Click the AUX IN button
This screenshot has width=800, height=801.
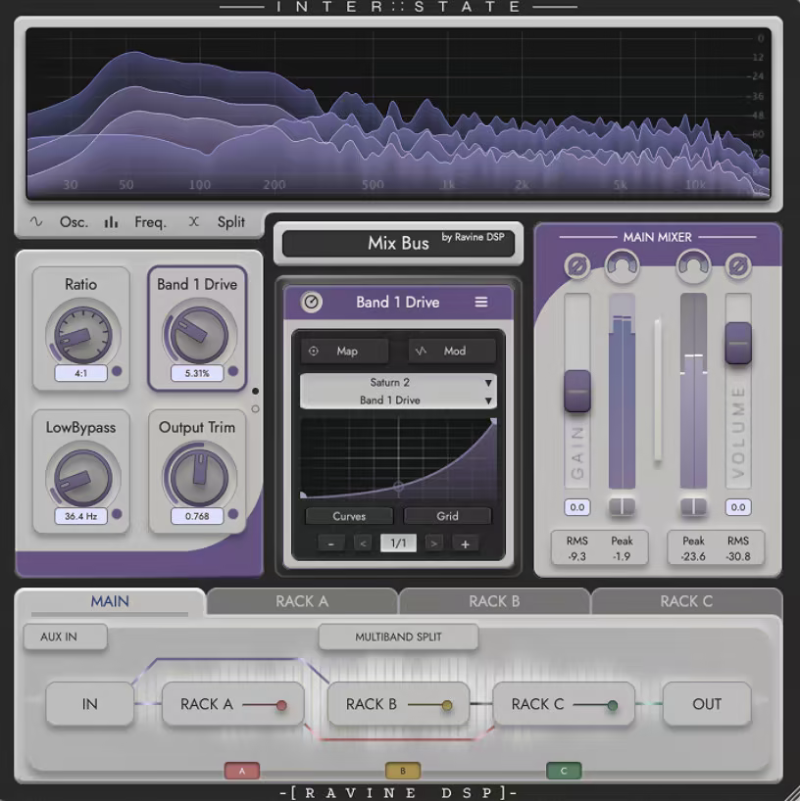pos(65,637)
